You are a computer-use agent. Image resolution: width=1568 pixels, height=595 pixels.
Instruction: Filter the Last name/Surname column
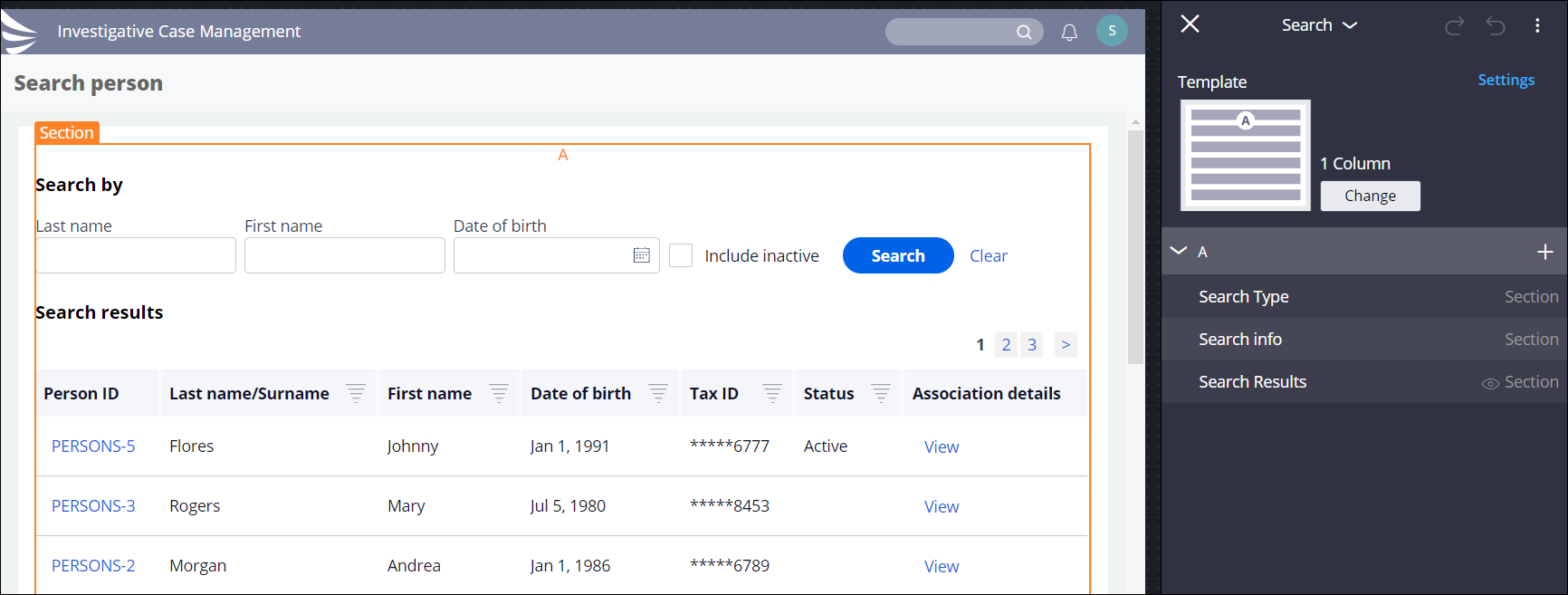pos(356,393)
